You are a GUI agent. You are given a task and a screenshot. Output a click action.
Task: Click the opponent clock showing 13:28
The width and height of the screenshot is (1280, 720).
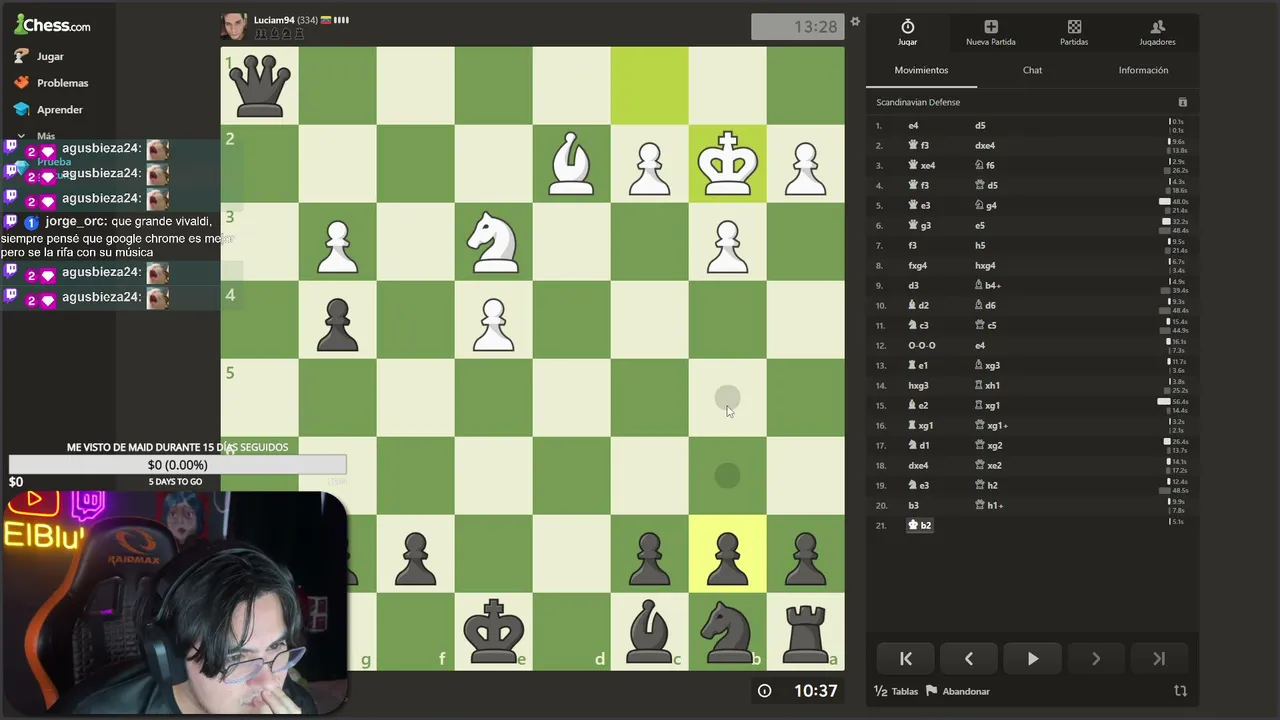pyautogui.click(x=798, y=27)
